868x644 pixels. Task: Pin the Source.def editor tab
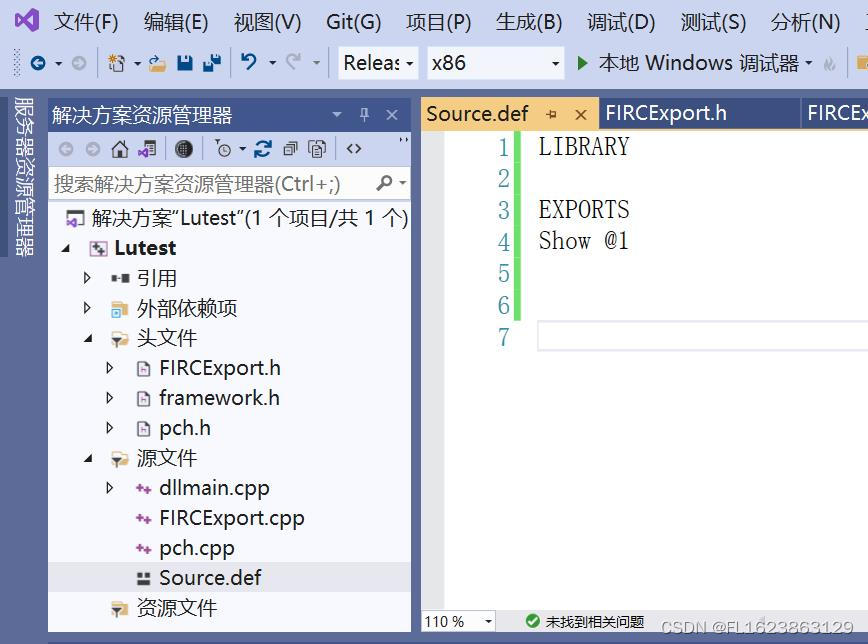pyautogui.click(x=551, y=113)
